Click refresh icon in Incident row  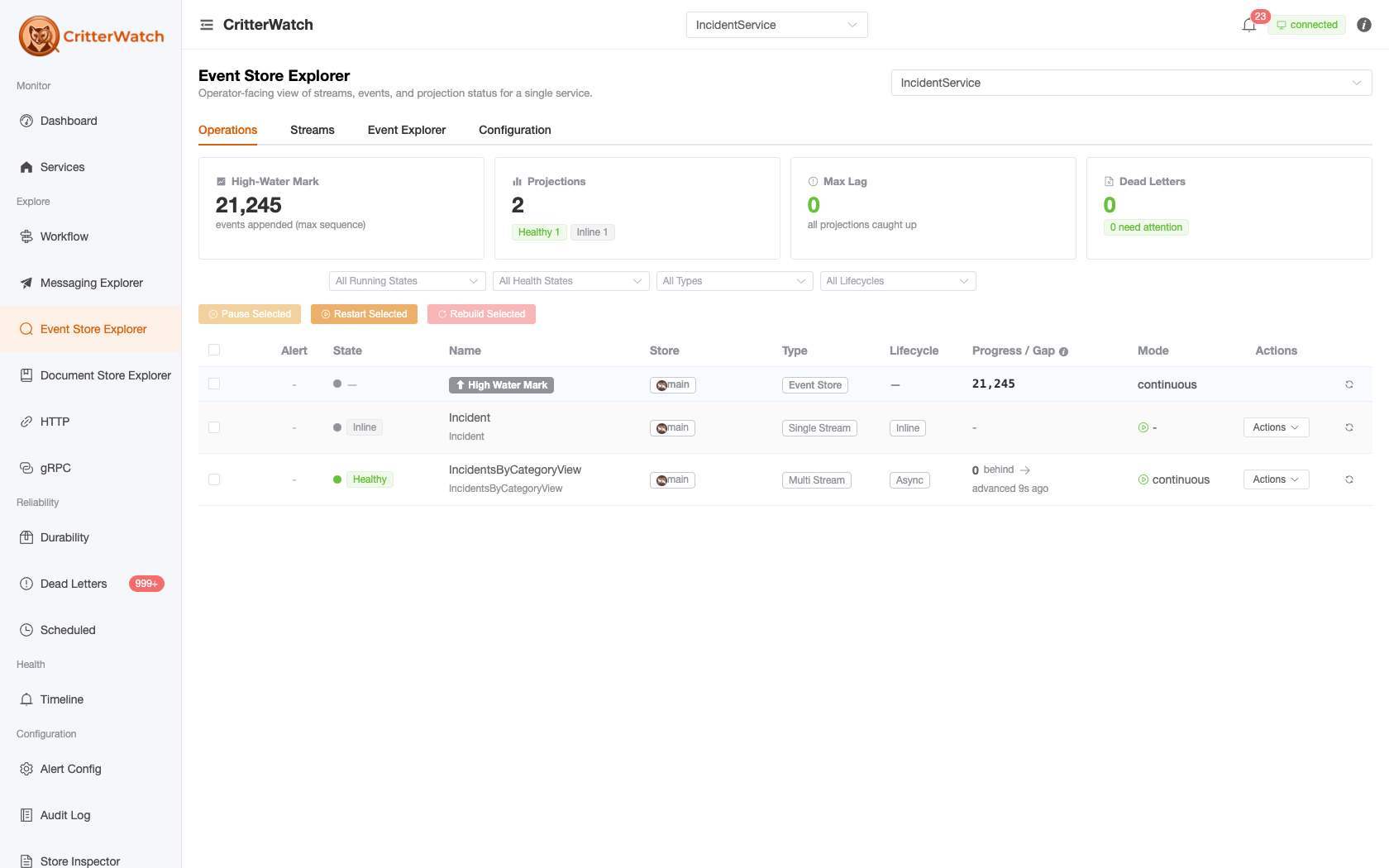1349,427
